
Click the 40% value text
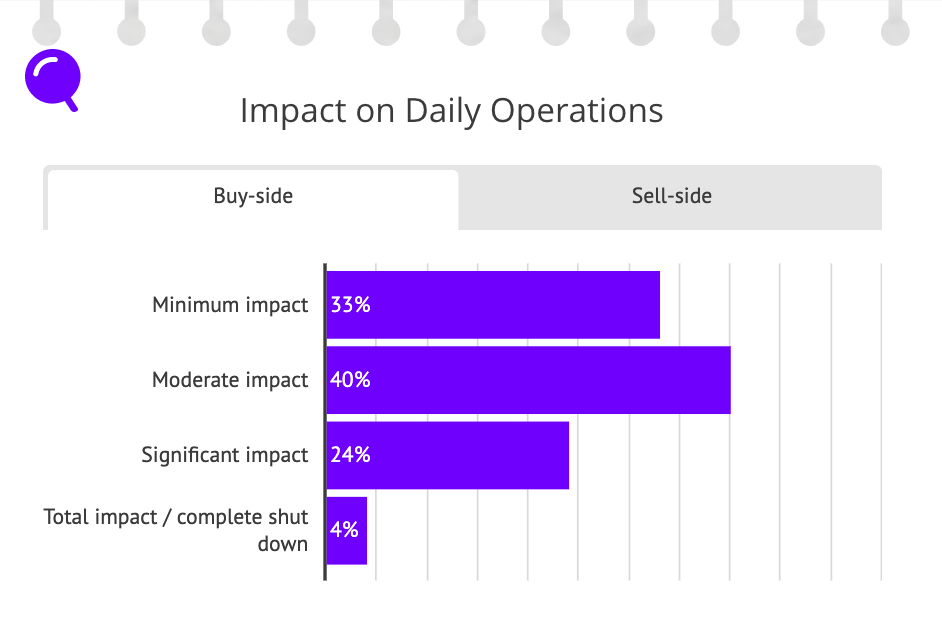point(350,380)
